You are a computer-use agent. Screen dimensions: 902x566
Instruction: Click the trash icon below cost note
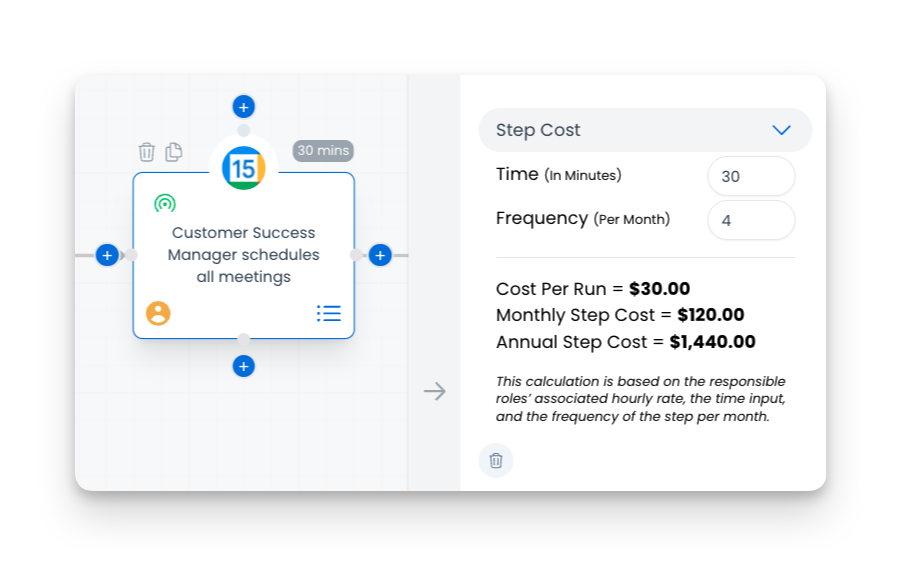tap(496, 461)
